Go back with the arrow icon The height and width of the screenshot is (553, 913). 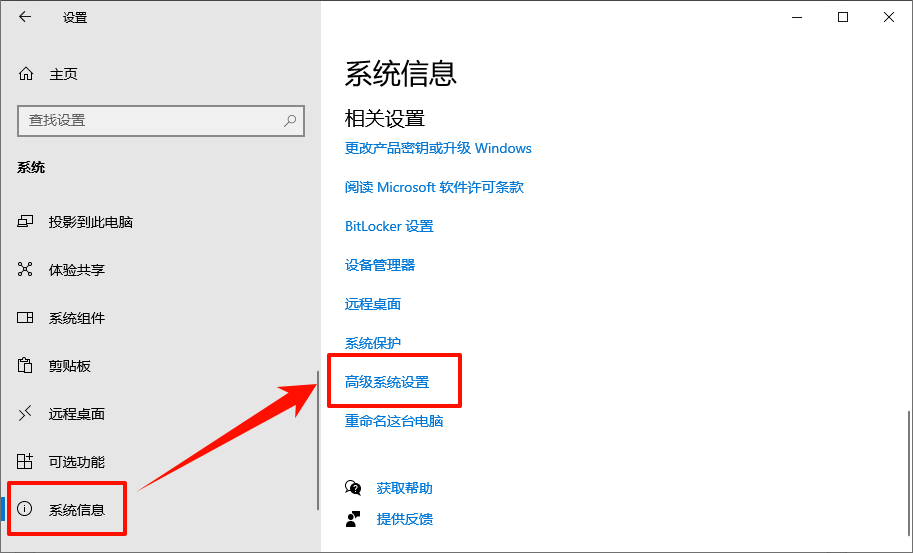tap(24, 17)
